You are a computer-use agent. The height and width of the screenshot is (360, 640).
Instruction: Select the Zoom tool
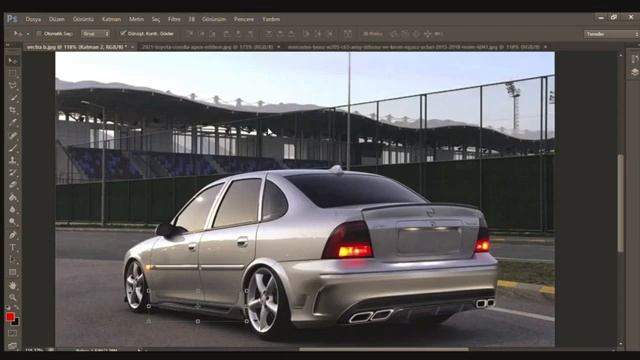tap(13, 298)
